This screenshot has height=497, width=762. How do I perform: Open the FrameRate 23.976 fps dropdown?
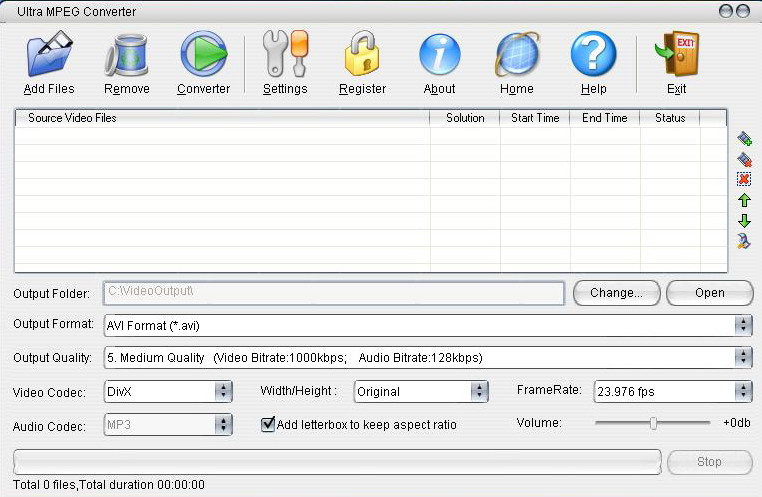(743, 391)
